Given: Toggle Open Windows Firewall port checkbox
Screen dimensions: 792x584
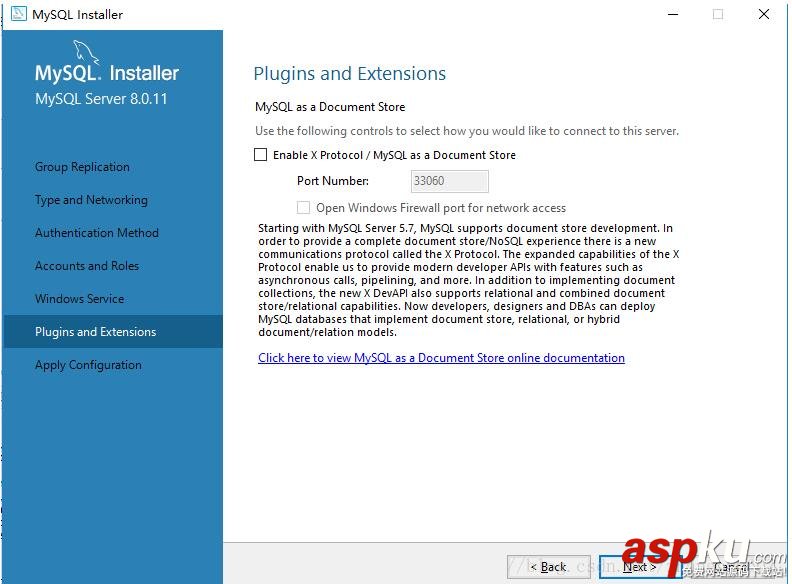Looking at the screenshot, I should [x=303, y=208].
